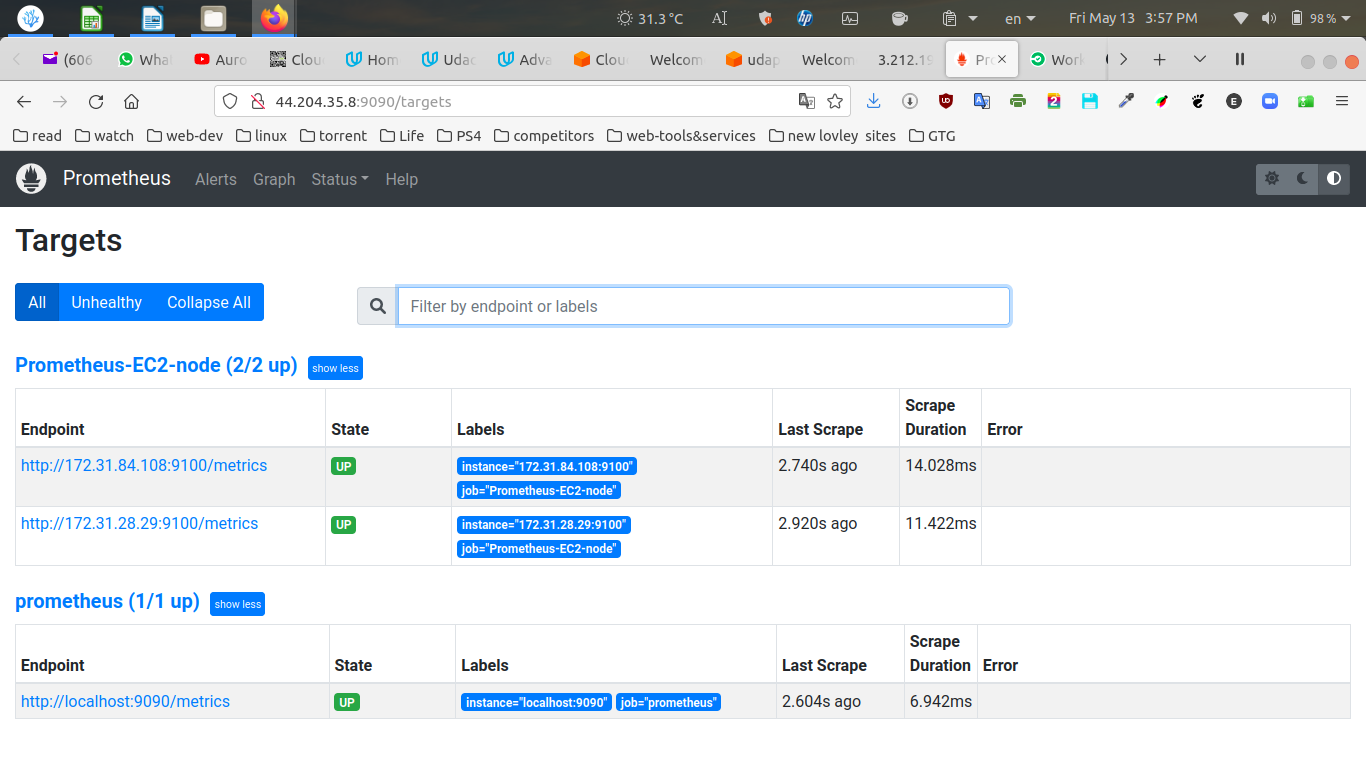Switch to dark moon theme
Image resolution: width=1366 pixels, height=768 pixels.
(1303, 179)
